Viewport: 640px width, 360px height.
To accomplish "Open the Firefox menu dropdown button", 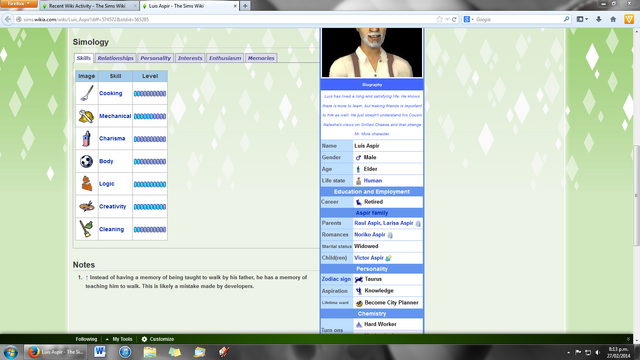I will point(18,4).
